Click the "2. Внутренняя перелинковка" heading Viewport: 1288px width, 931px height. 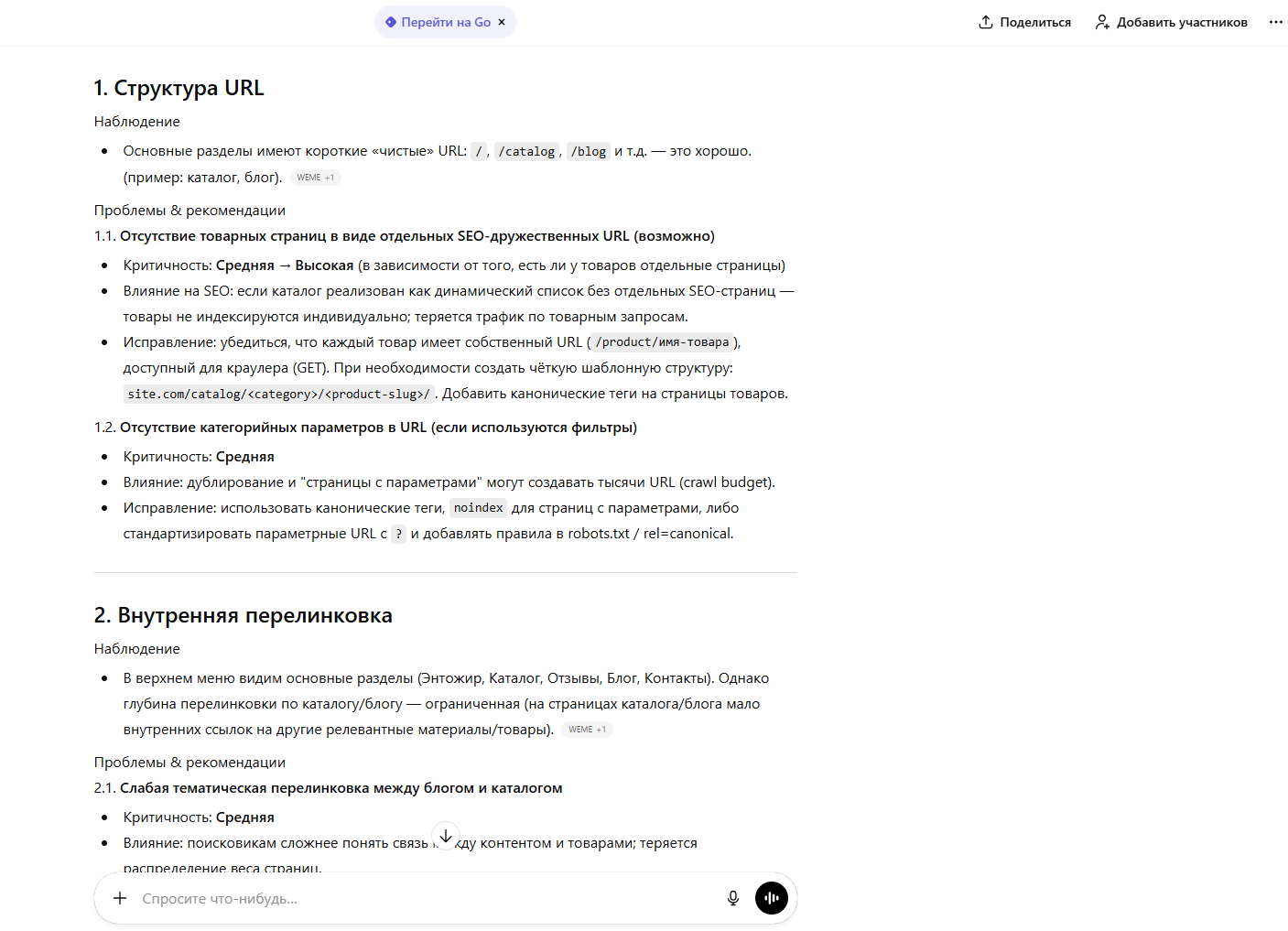pos(244,615)
